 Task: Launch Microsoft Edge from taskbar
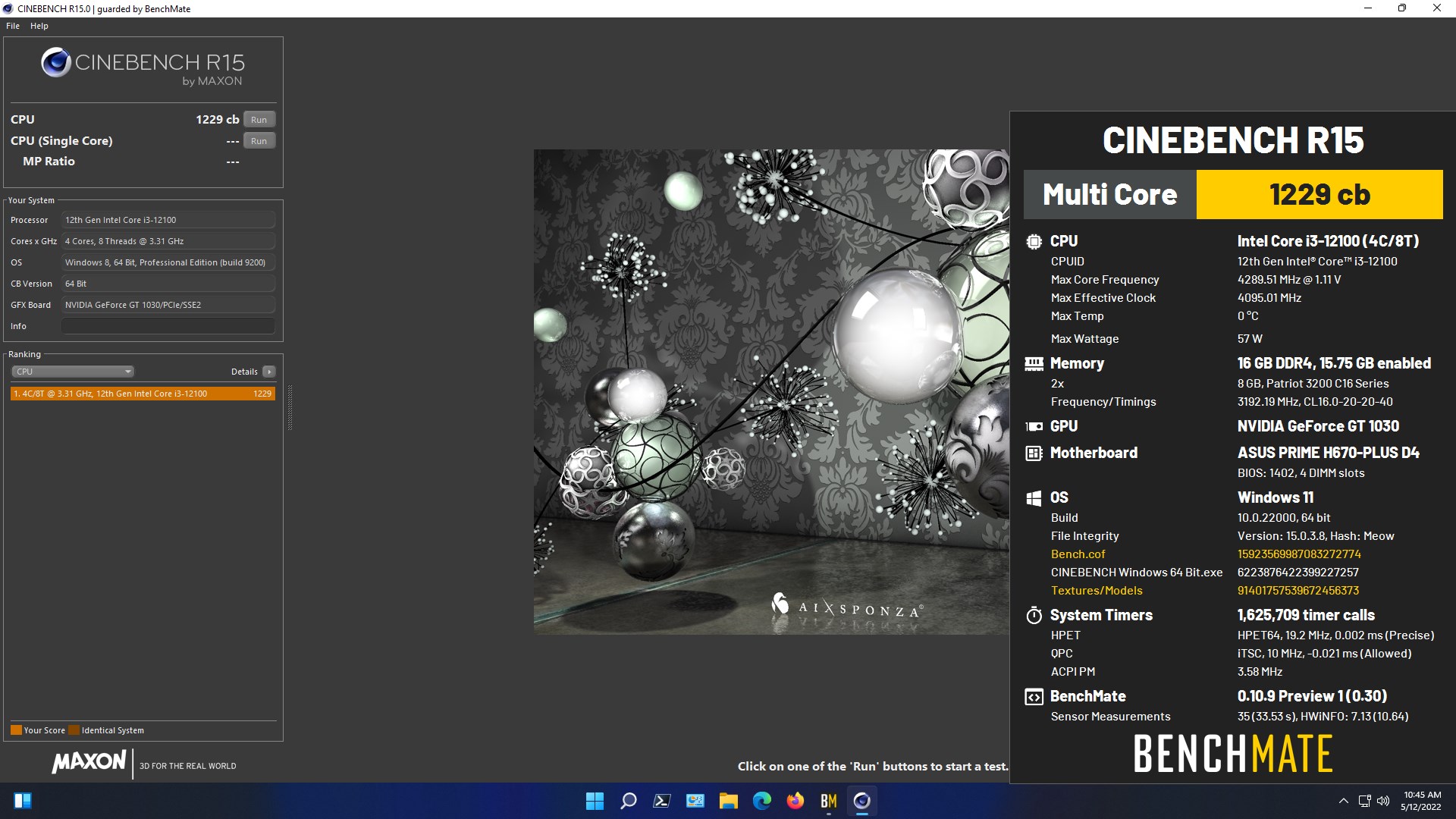coord(761,801)
